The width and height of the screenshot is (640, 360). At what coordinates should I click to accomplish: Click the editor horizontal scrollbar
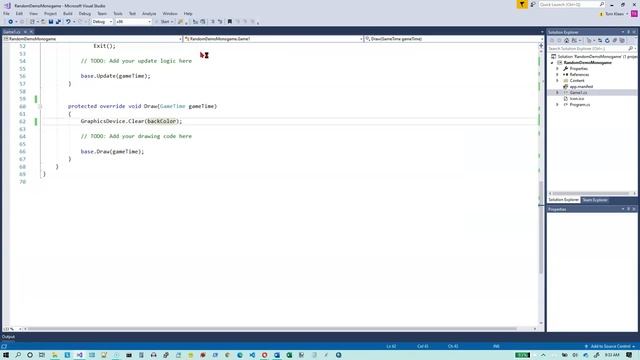click(x=272, y=329)
